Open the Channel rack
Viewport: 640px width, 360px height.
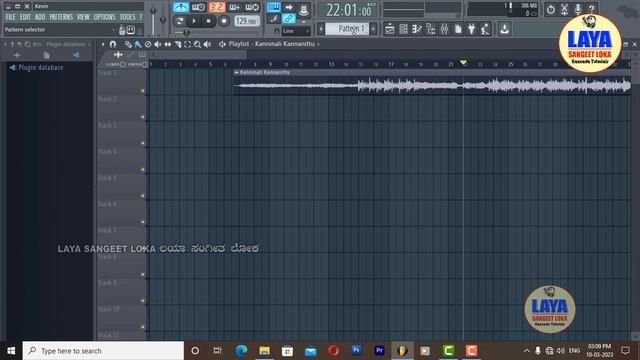pos(403,29)
